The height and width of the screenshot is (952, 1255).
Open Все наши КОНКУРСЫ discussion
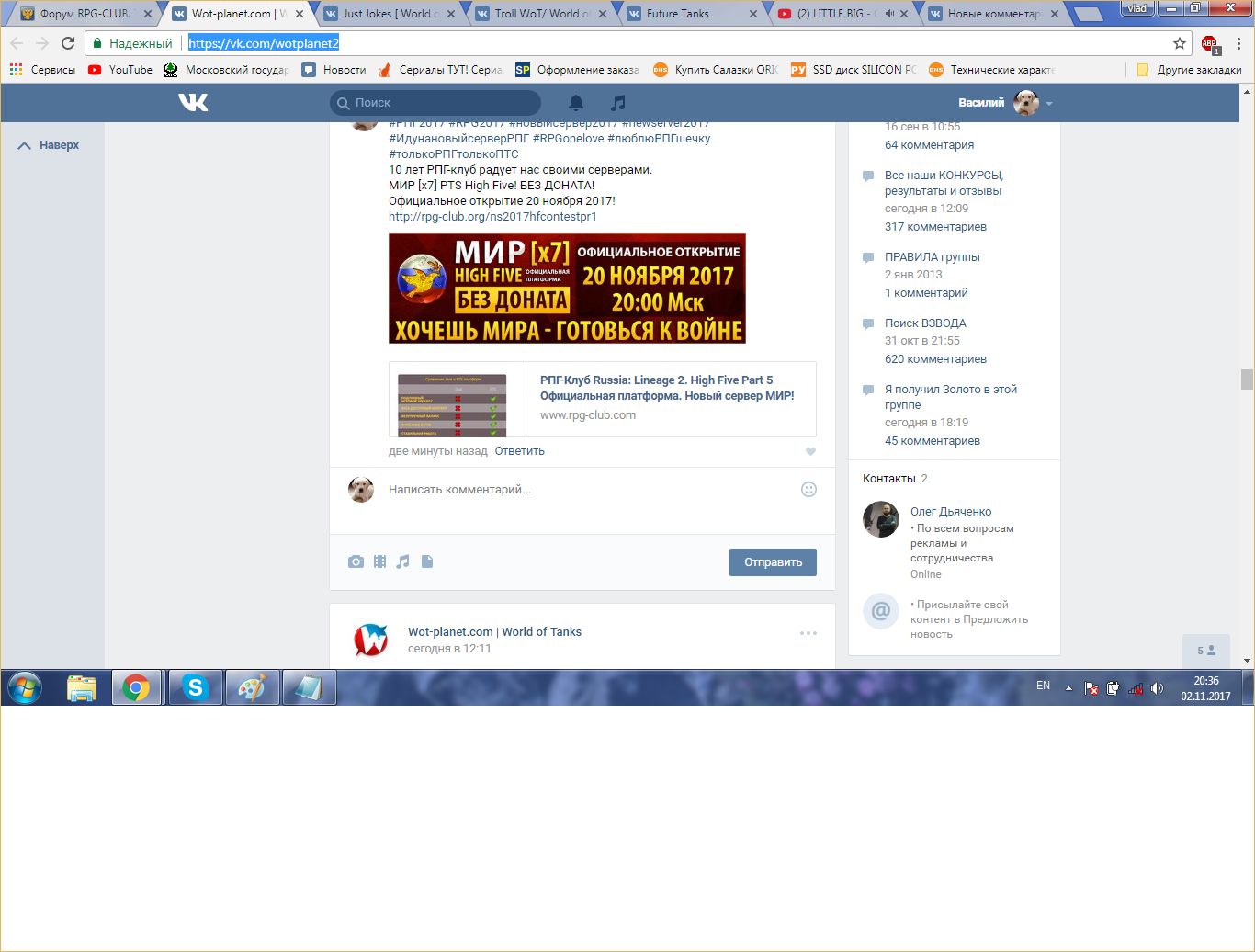(x=944, y=183)
